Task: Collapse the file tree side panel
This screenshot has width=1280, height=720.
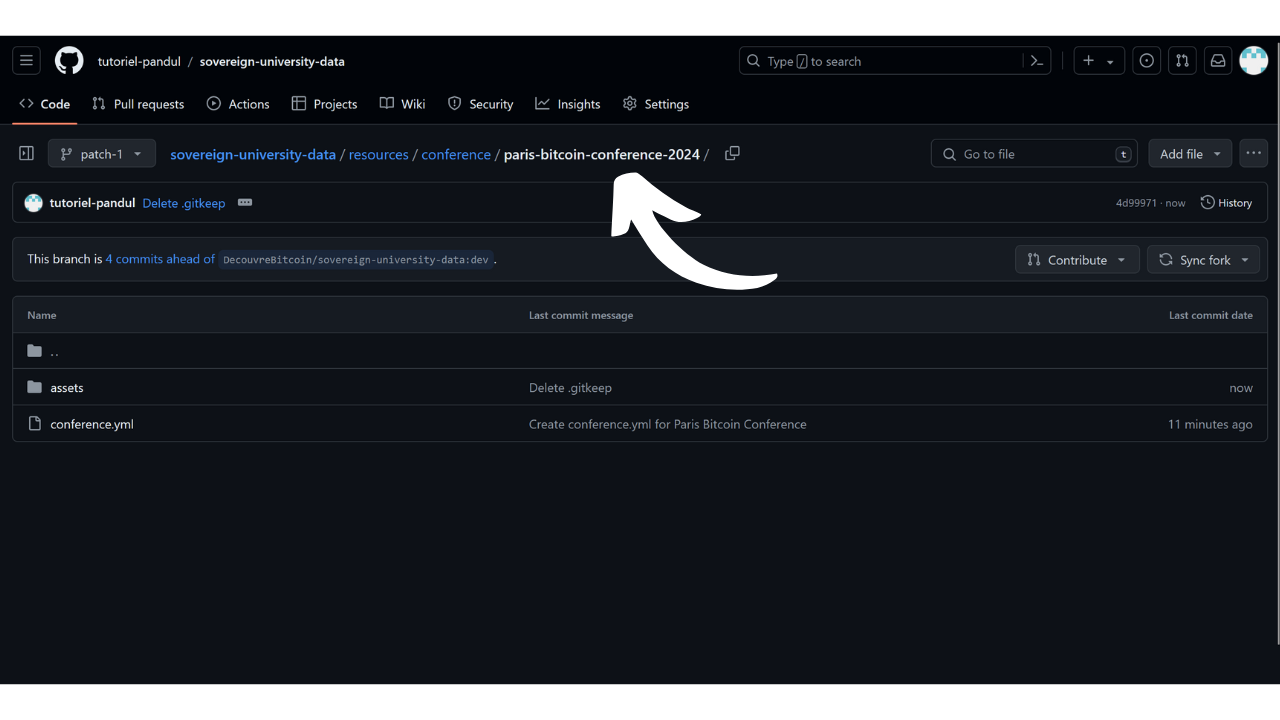Action: pyautogui.click(x=27, y=154)
